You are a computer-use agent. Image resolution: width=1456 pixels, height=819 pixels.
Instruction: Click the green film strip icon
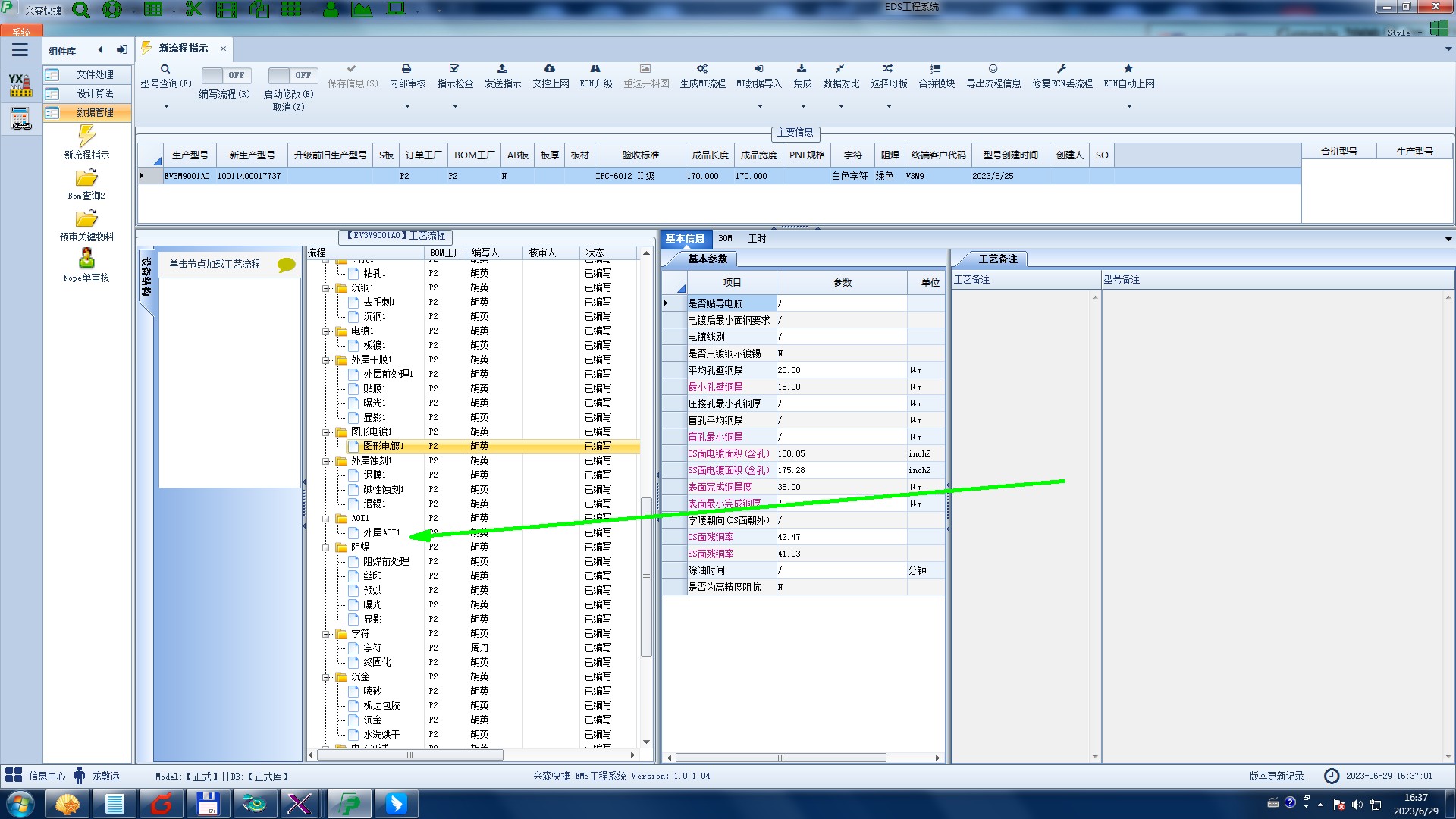[226, 10]
